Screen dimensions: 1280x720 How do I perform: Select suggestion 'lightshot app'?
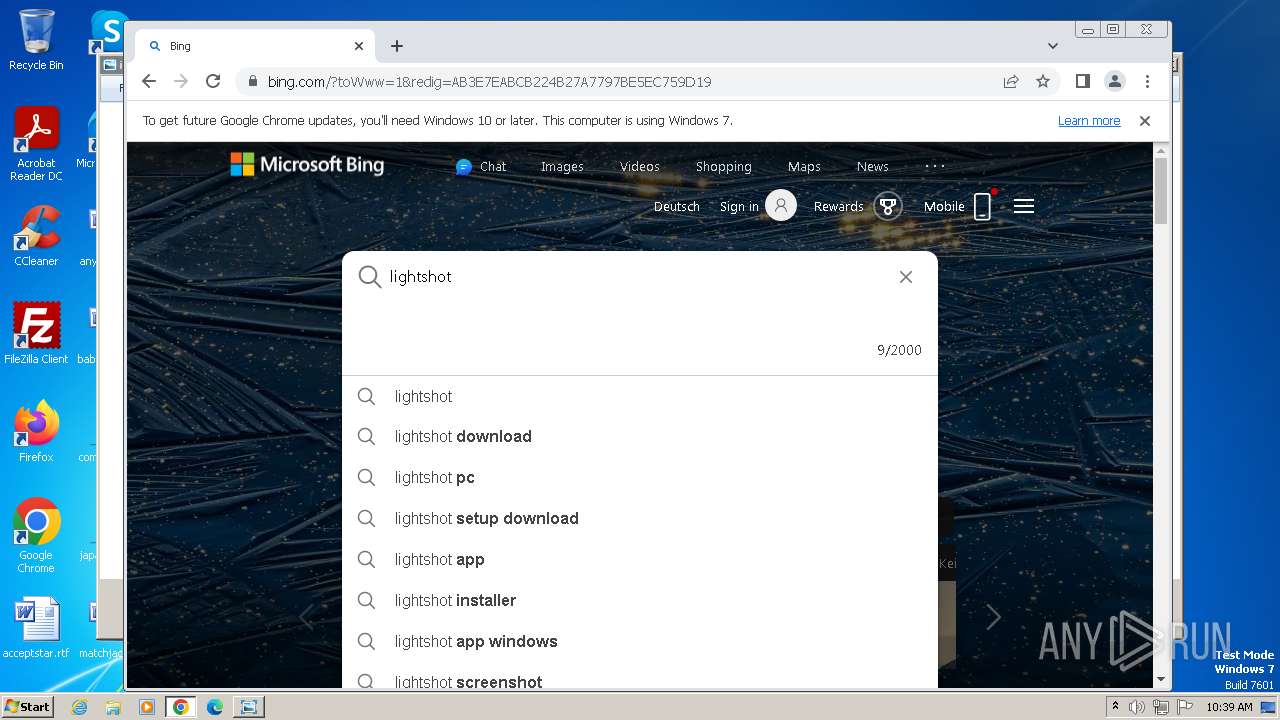(640, 560)
